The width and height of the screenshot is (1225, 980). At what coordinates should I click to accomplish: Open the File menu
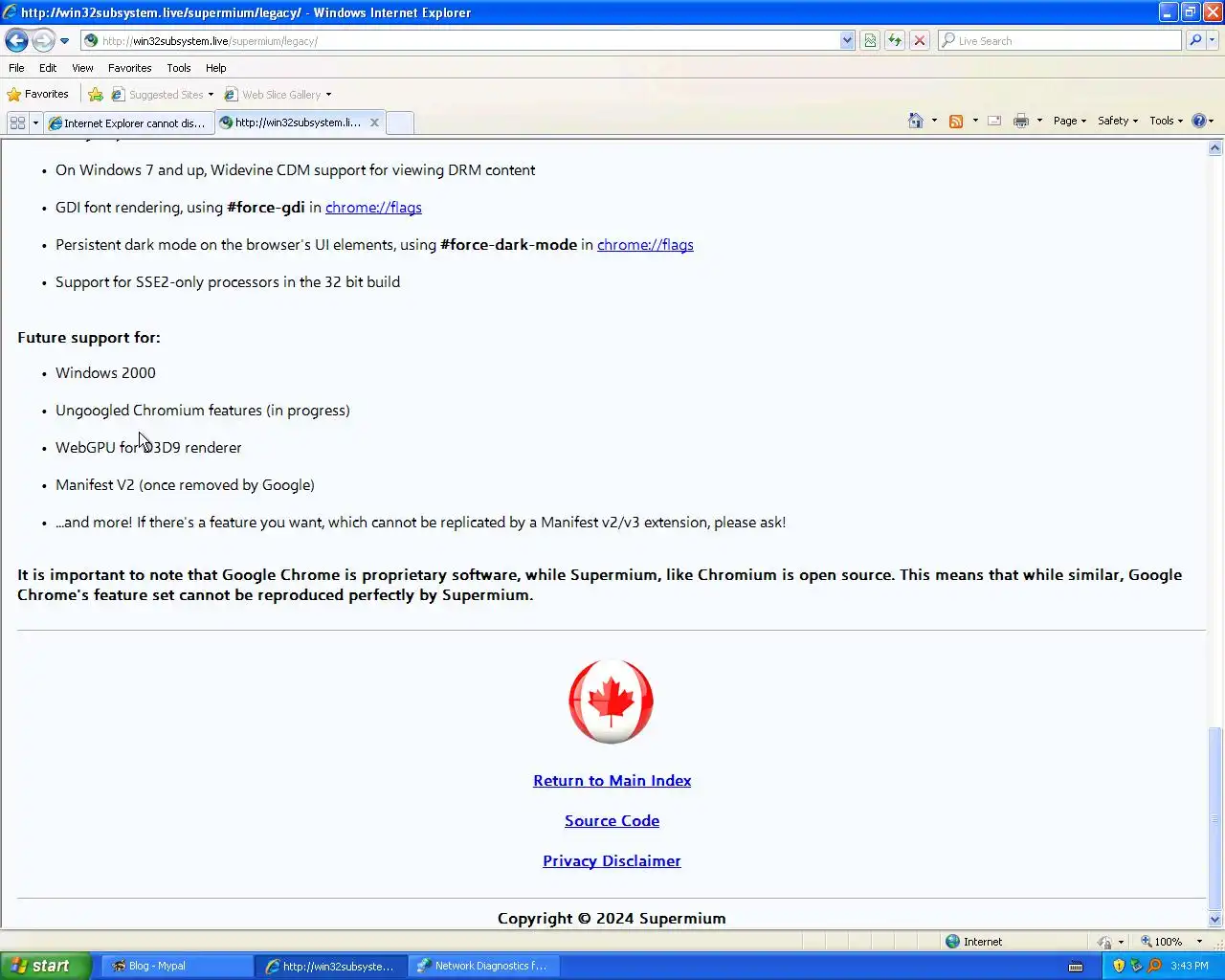(x=16, y=68)
